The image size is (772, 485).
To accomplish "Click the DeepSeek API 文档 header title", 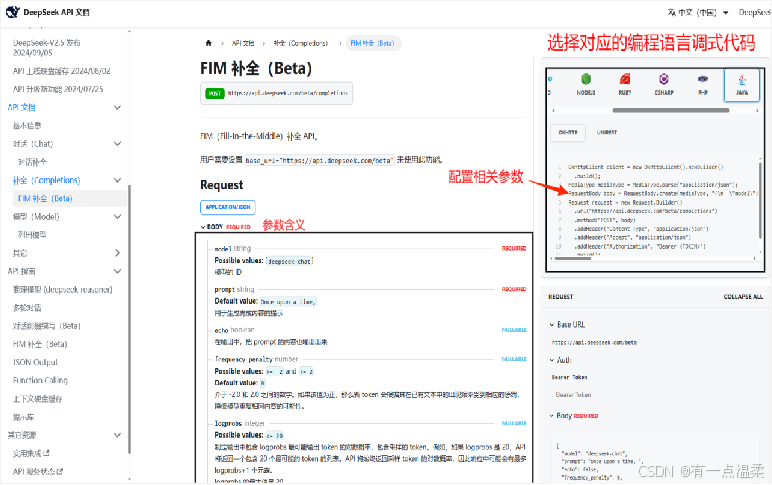I will (57, 12).
